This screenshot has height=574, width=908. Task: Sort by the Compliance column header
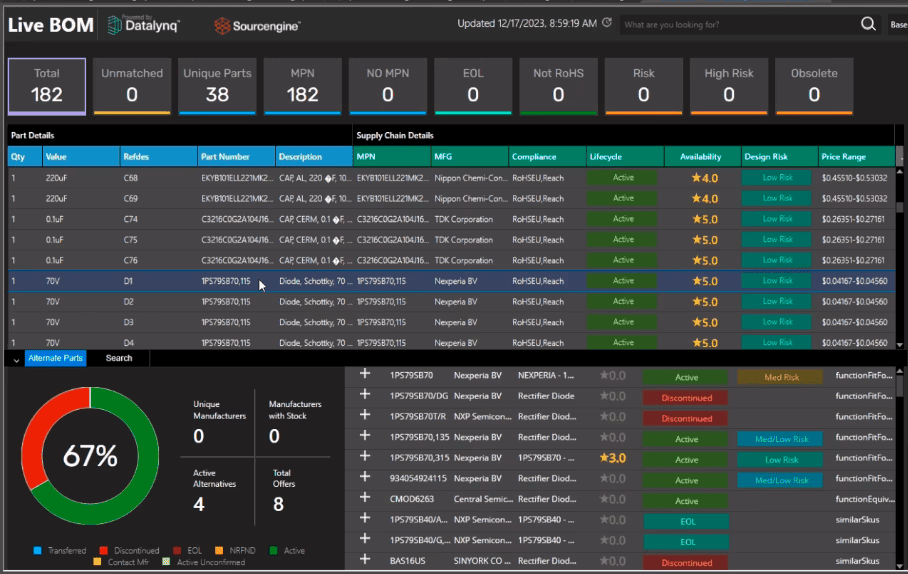coord(547,156)
